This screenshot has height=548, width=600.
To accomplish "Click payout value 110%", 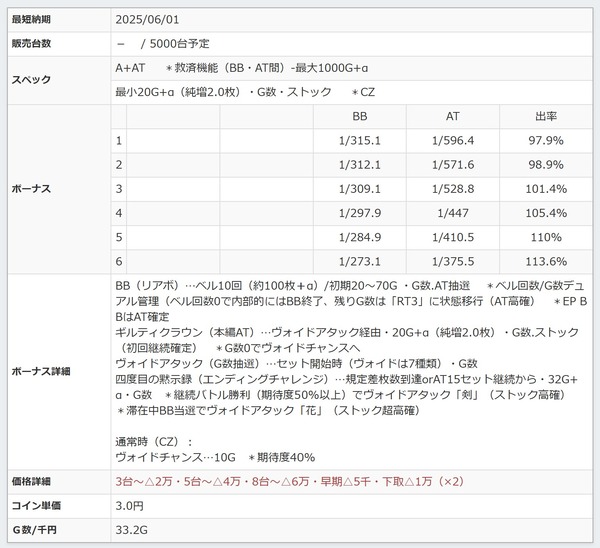I will 546,238.
